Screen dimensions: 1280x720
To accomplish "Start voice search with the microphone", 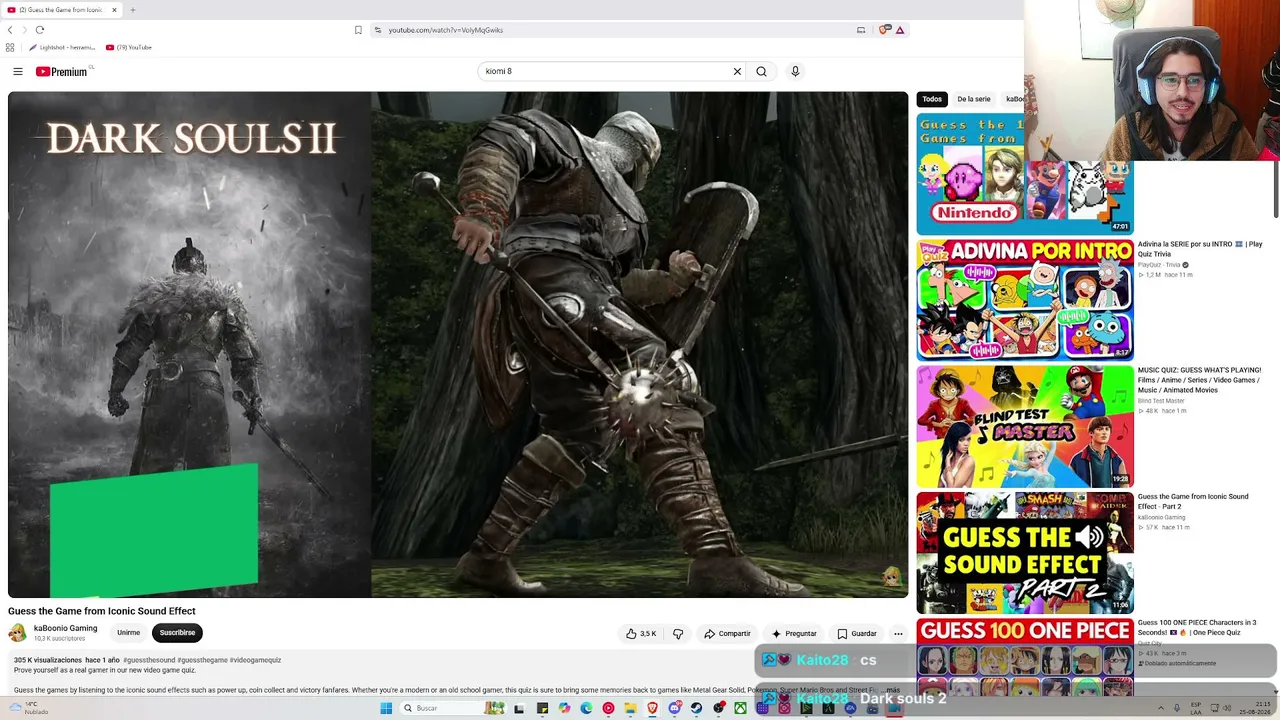I will point(795,71).
